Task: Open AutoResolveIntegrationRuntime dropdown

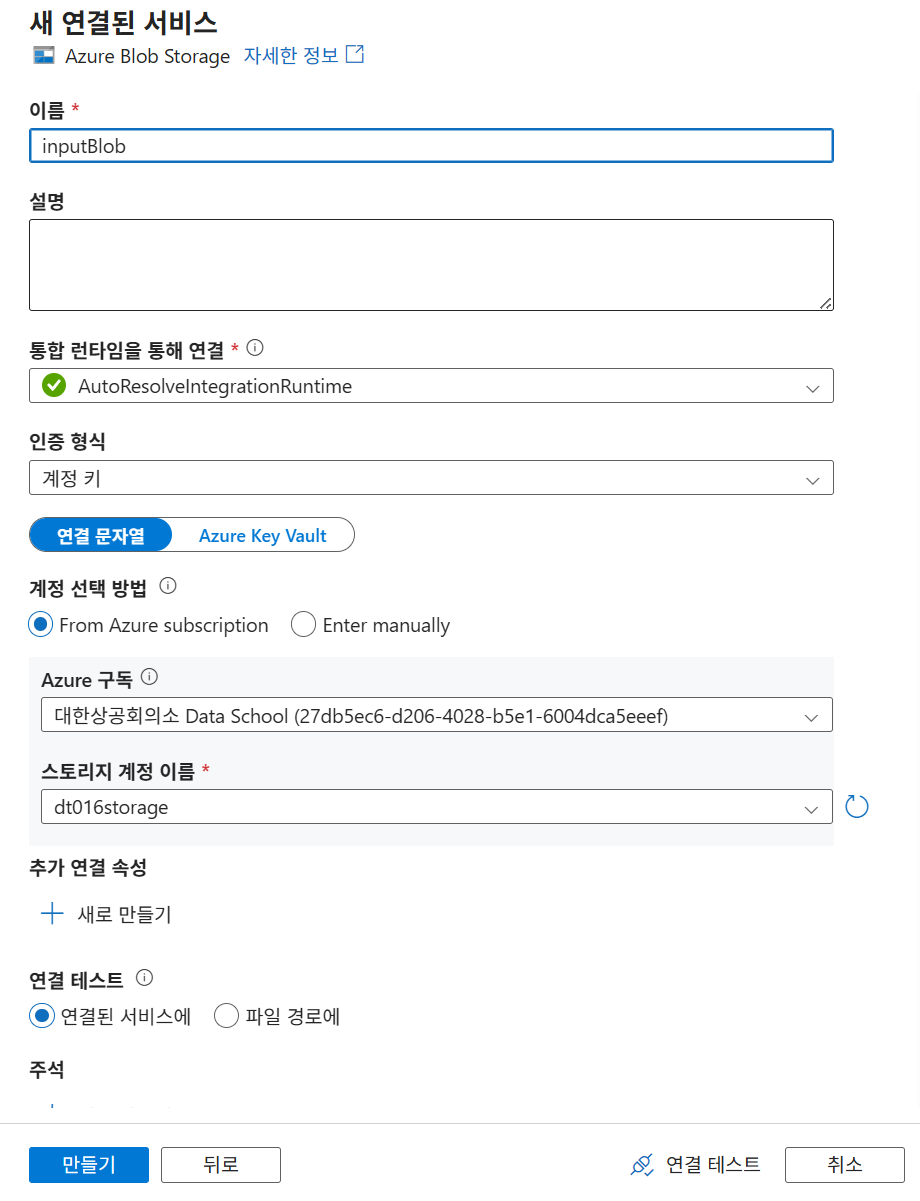Action: click(x=431, y=386)
